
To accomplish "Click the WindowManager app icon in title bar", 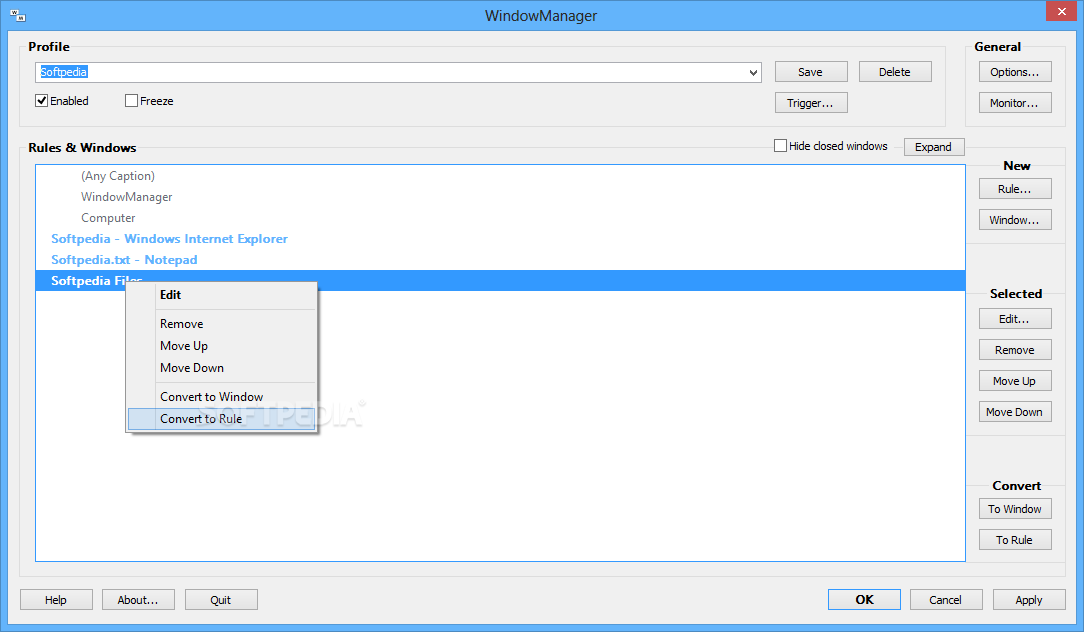I will coord(18,15).
